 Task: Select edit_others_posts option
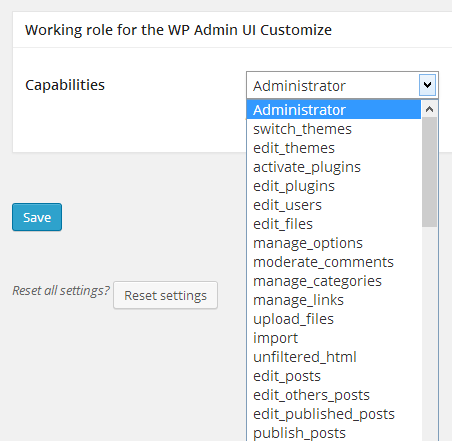click(x=334, y=395)
